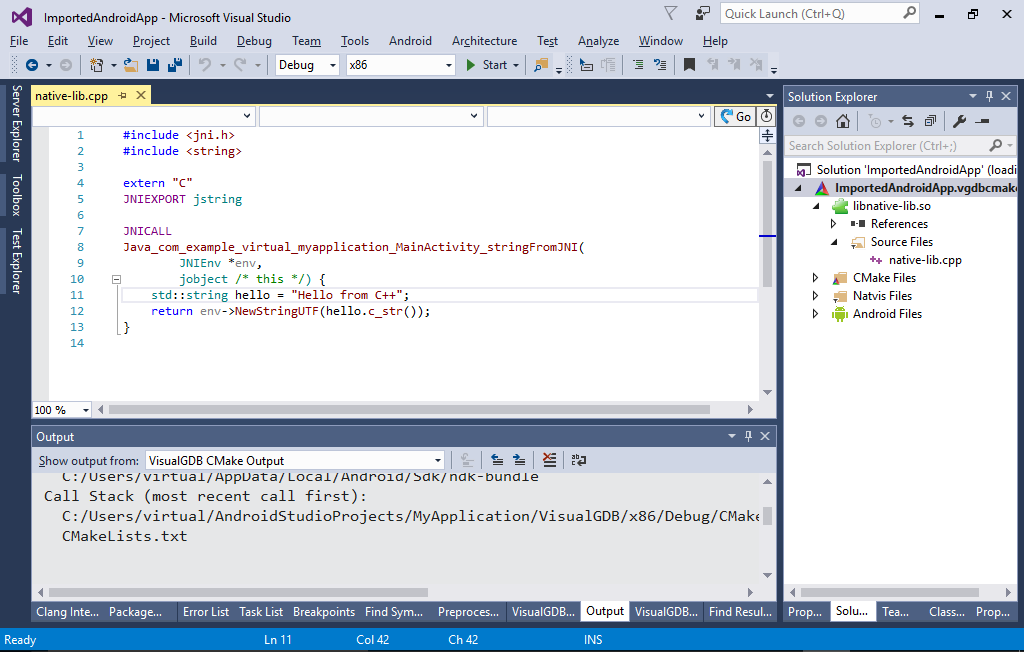Toggle auto-hide pin on Output panel

click(747, 437)
